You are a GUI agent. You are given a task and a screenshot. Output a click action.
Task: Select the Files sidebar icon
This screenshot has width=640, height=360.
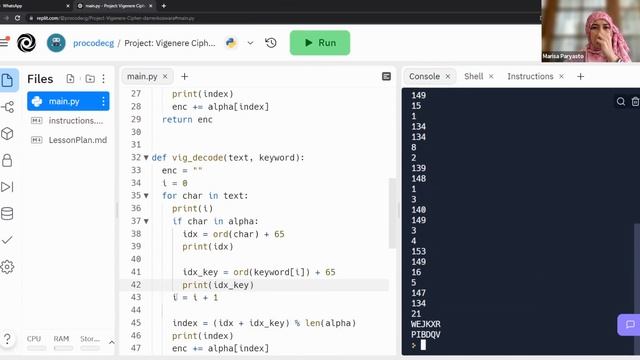click(x=8, y=80)
